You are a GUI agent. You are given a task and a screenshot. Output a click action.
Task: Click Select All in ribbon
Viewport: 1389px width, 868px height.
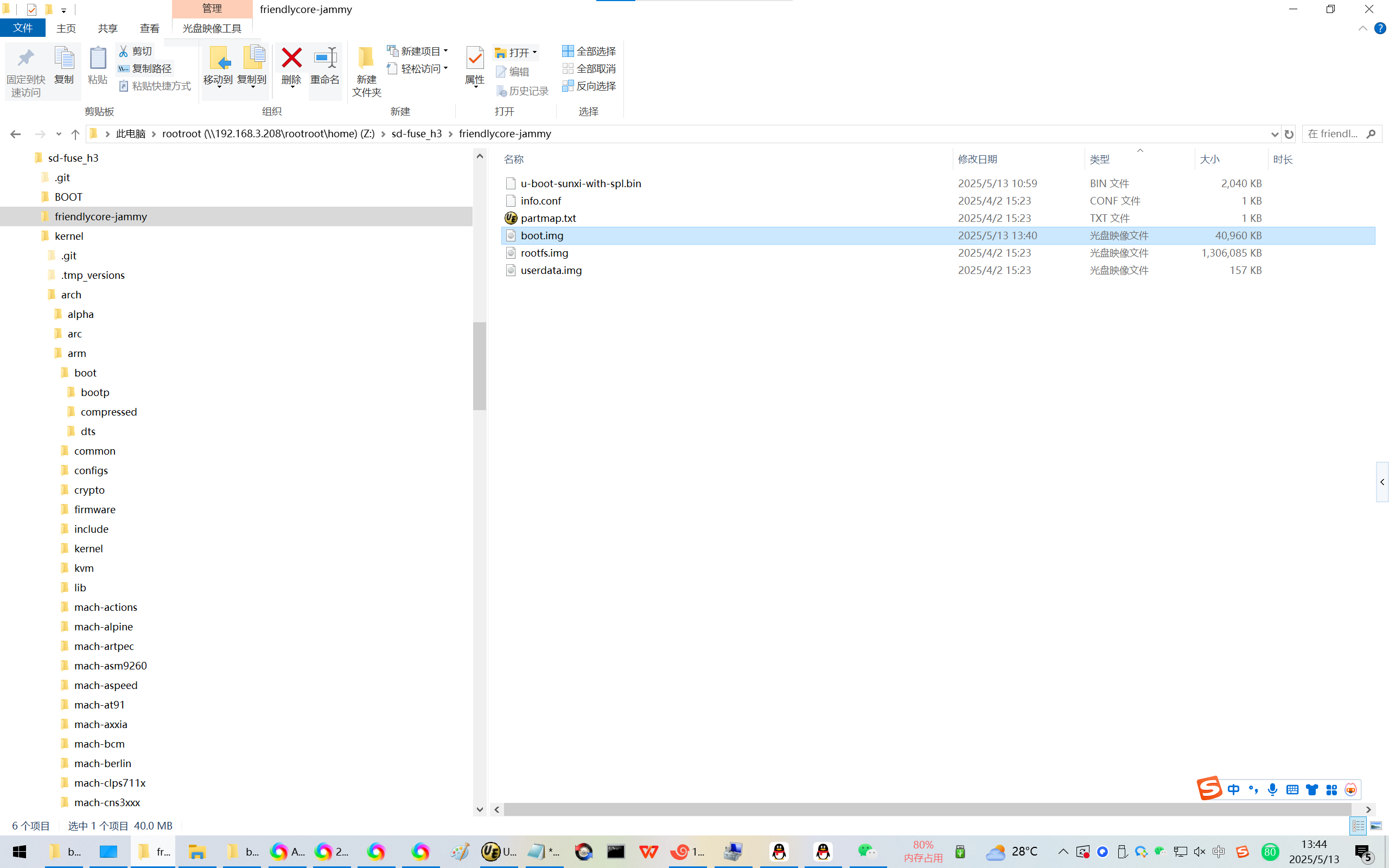[589, 51]
